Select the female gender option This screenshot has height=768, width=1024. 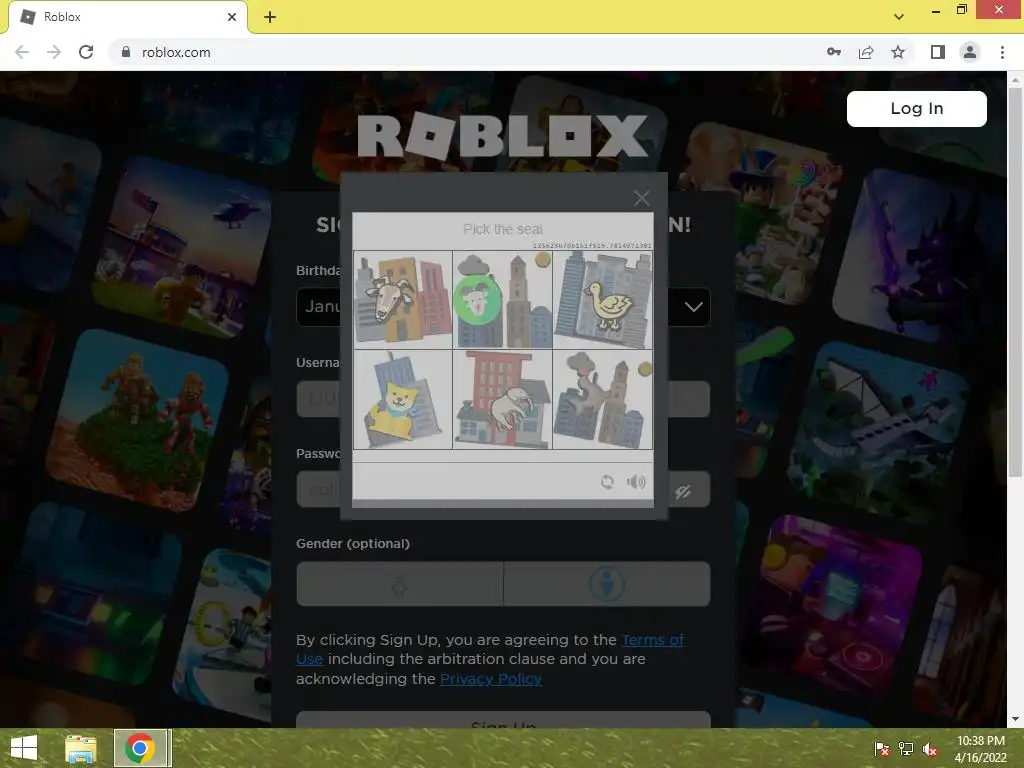400,584
